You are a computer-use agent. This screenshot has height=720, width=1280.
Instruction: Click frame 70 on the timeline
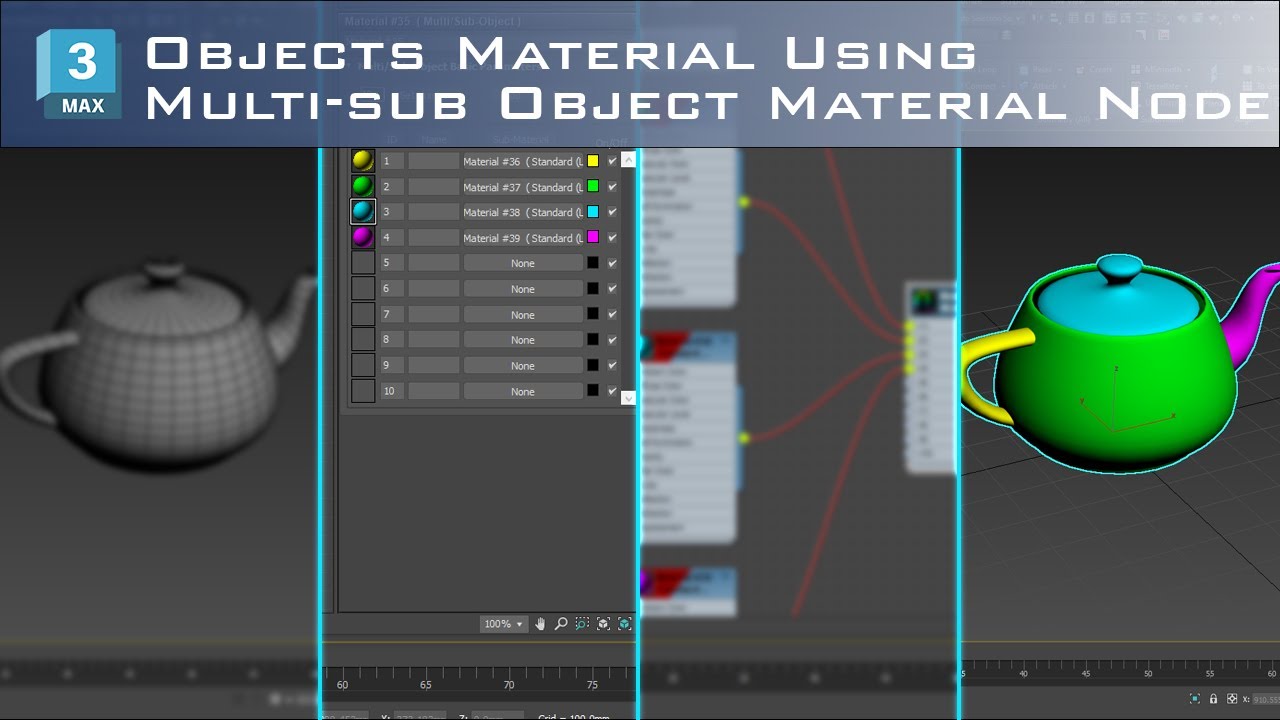509,685
